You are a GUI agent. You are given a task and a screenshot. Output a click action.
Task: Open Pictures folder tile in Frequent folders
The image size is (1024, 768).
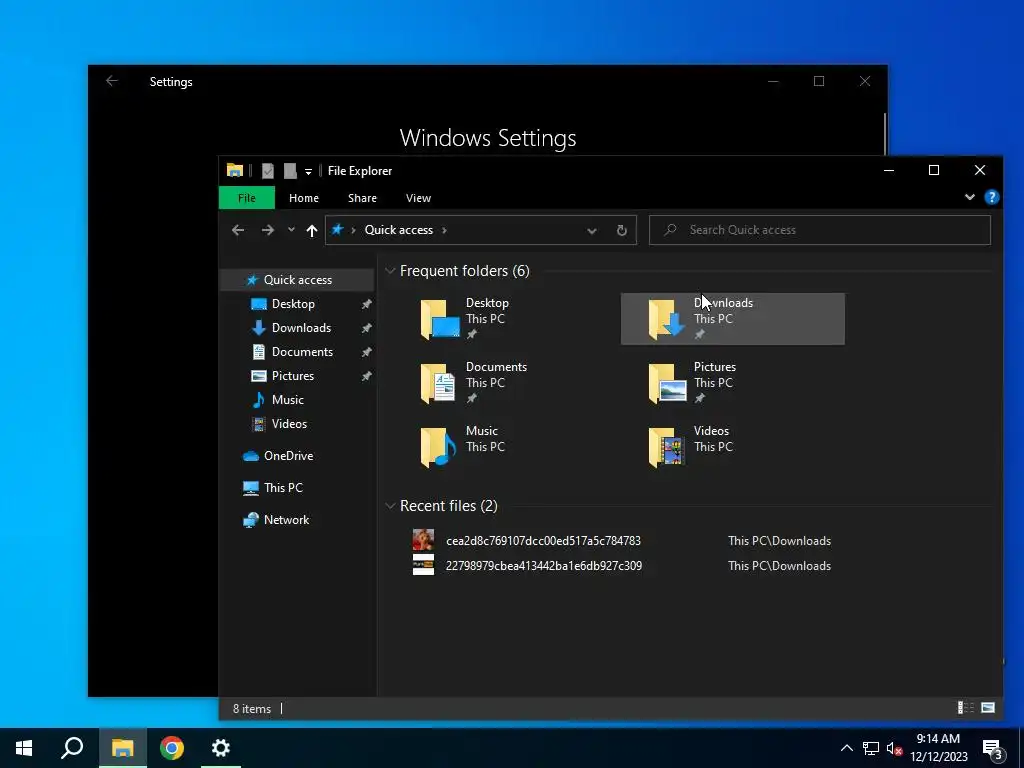tap(733, 383)
